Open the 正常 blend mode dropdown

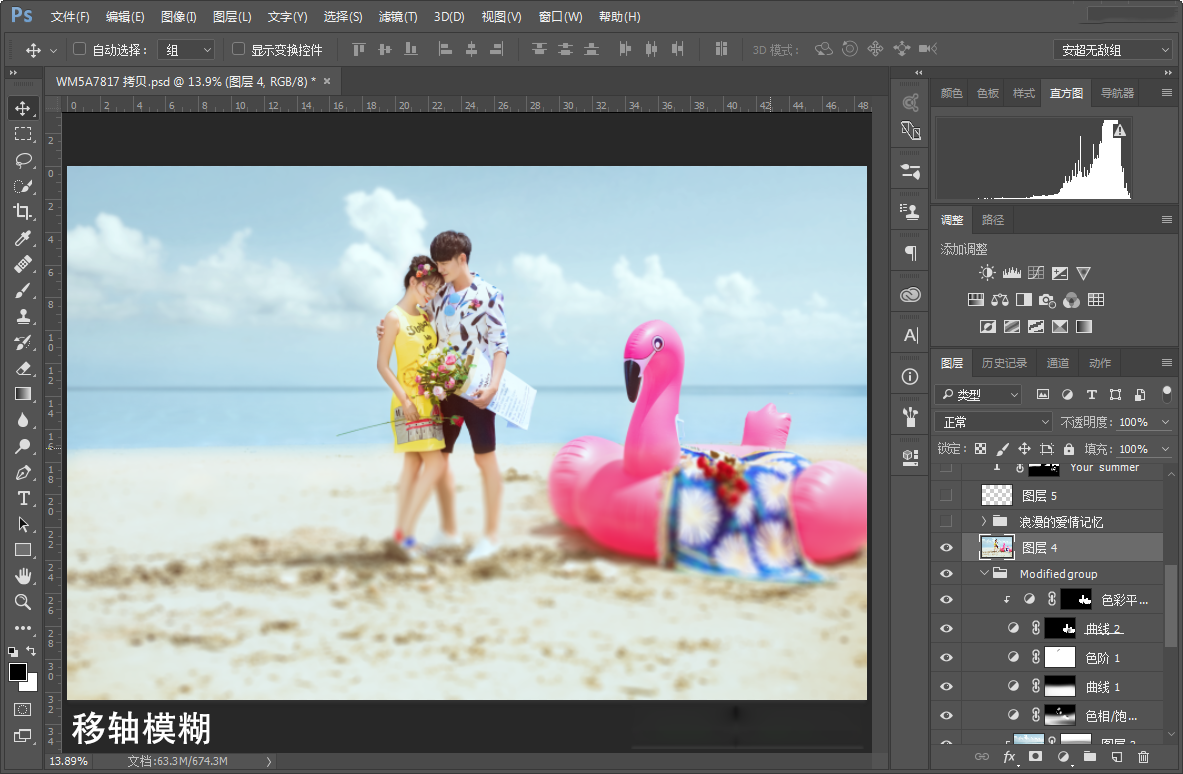tap(993, 422)
